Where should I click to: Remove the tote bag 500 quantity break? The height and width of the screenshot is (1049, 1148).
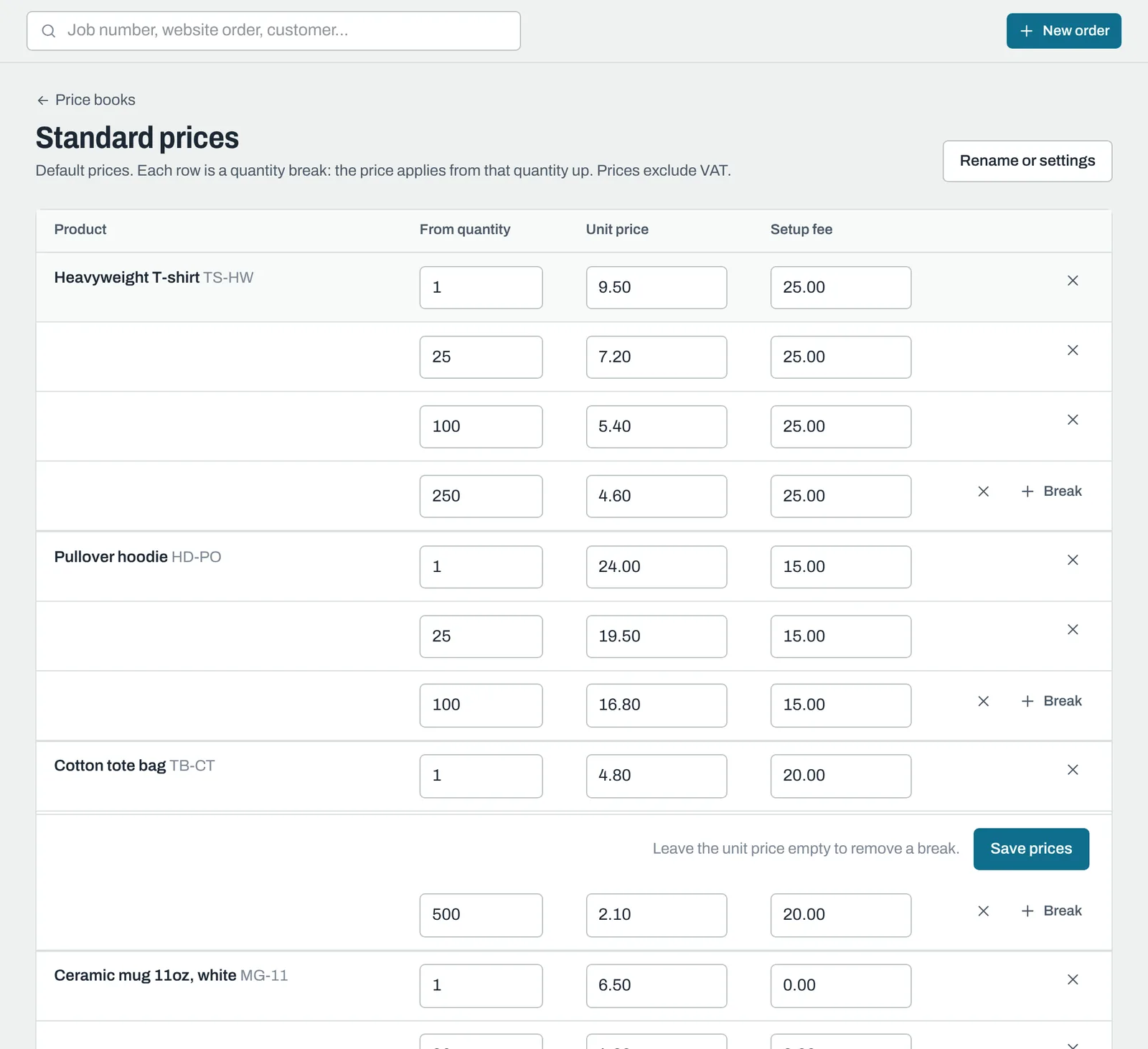[984, 911]
